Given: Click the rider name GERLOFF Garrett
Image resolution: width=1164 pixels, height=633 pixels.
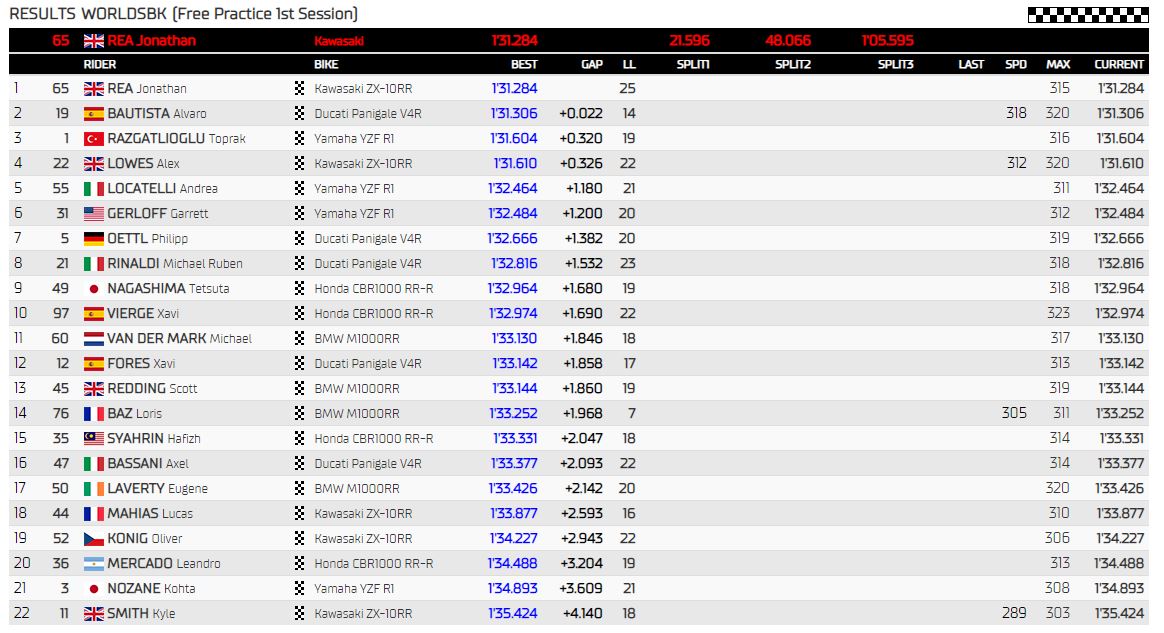Looking at the screenshot, I should 157,214.
